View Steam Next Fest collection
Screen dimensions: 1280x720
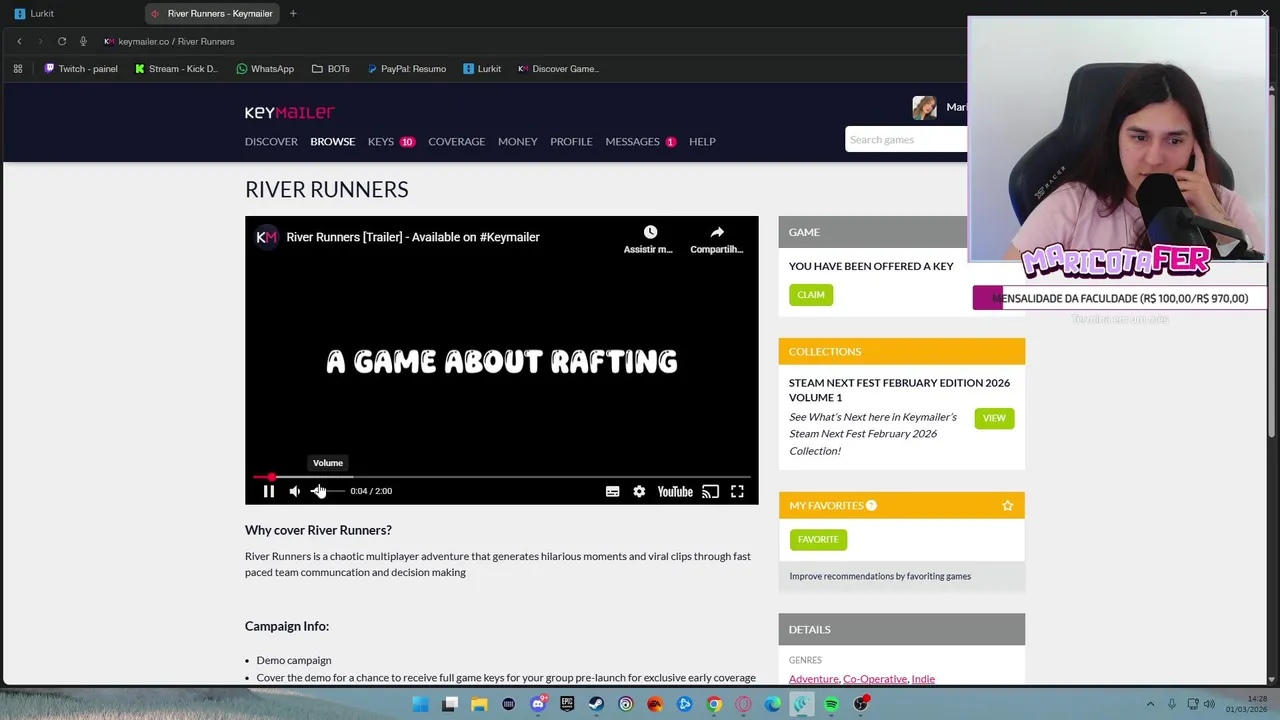[994, 418]
